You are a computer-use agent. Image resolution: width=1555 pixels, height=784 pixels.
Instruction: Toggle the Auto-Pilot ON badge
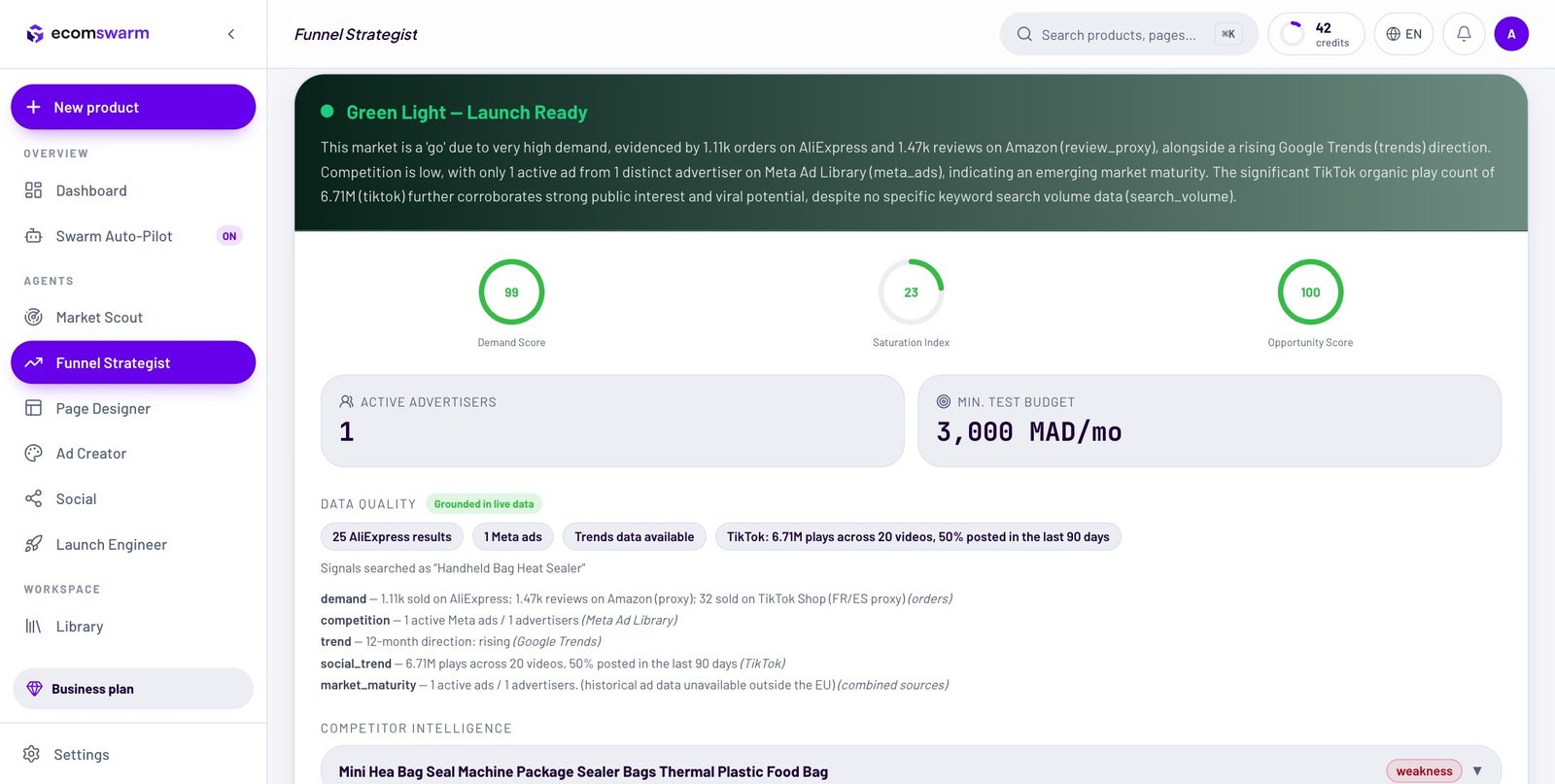coord(229,236)
